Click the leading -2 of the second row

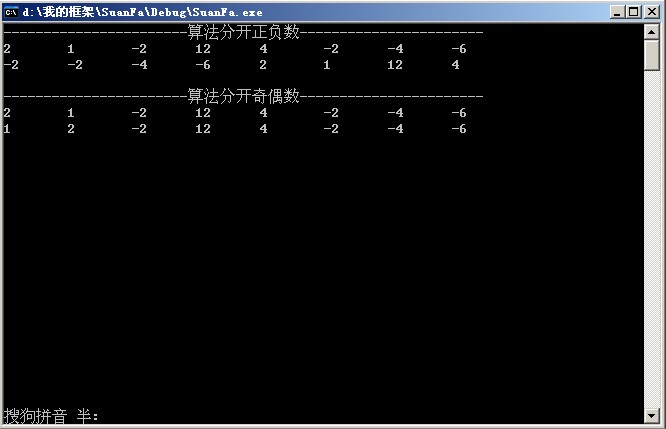point(11,65)
